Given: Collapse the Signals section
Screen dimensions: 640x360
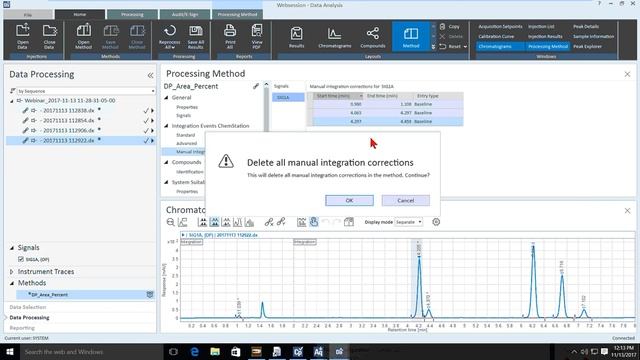Looking at the screenshot, I should 12,248.
